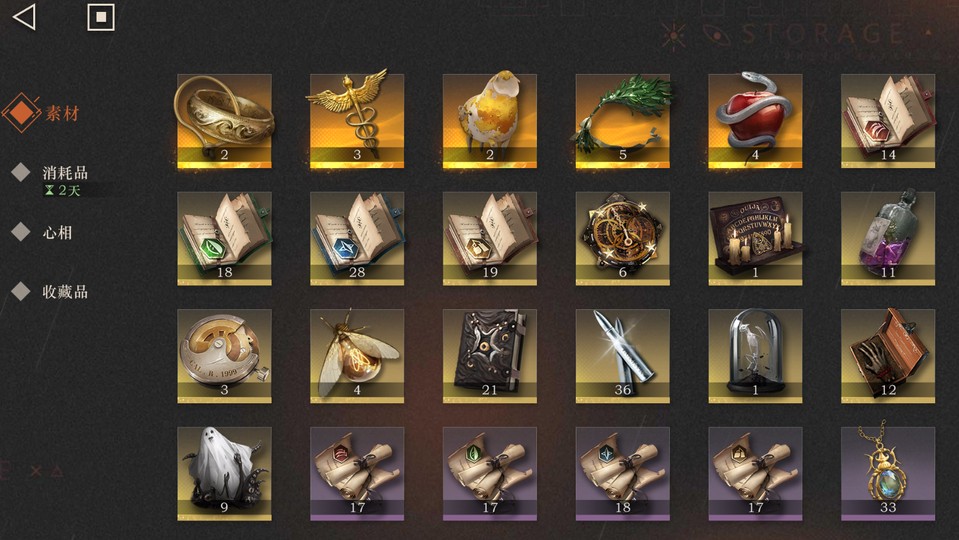Select the golden bowl item
The image size is (959, 540).
tap(224, 121)
